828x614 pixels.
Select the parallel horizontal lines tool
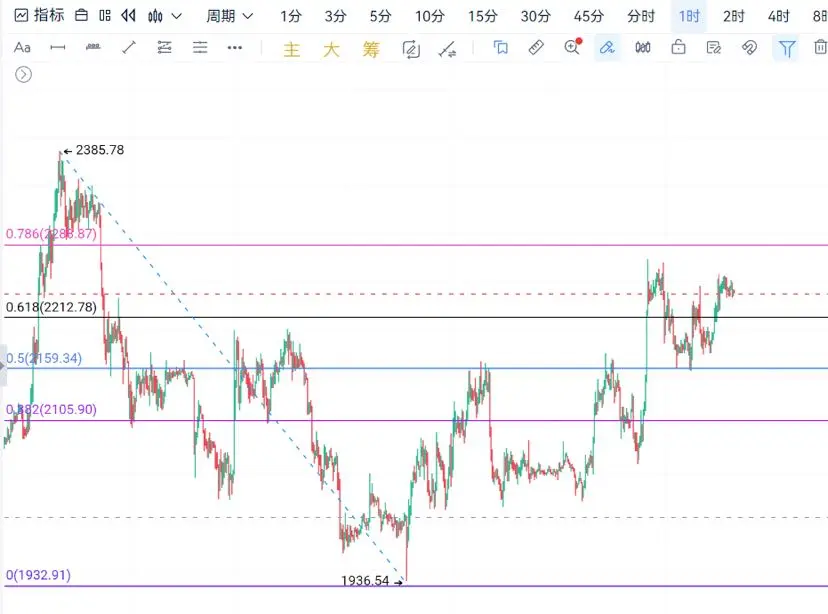[200, 48]
